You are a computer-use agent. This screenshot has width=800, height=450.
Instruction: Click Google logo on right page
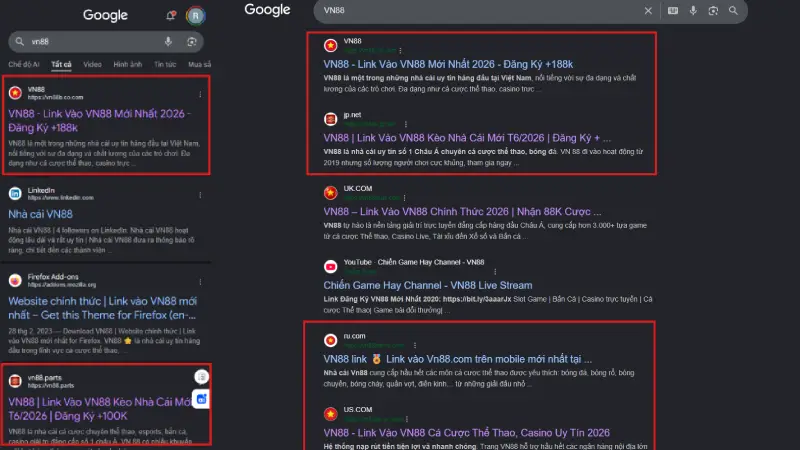click(267, 10)
